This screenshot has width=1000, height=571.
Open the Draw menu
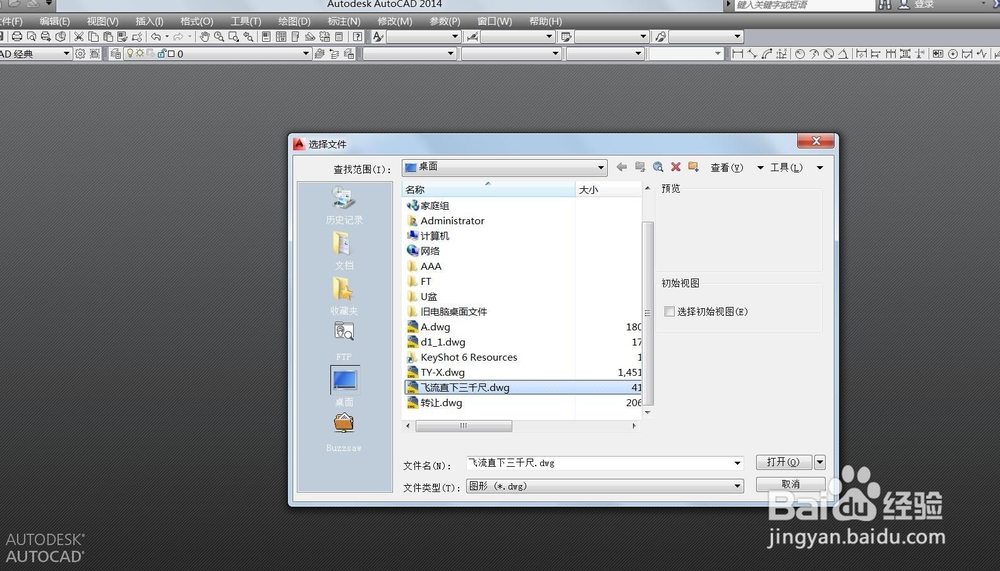pyautogui.click(x=295, y=21)
